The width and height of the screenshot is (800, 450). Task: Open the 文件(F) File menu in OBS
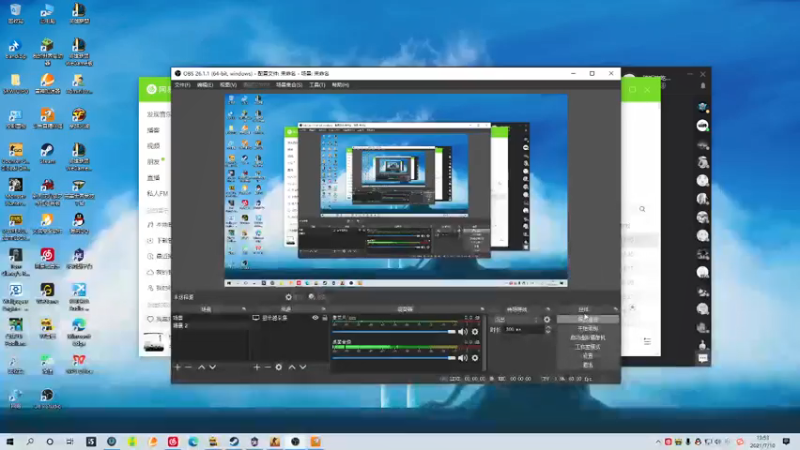click(182, 85)
